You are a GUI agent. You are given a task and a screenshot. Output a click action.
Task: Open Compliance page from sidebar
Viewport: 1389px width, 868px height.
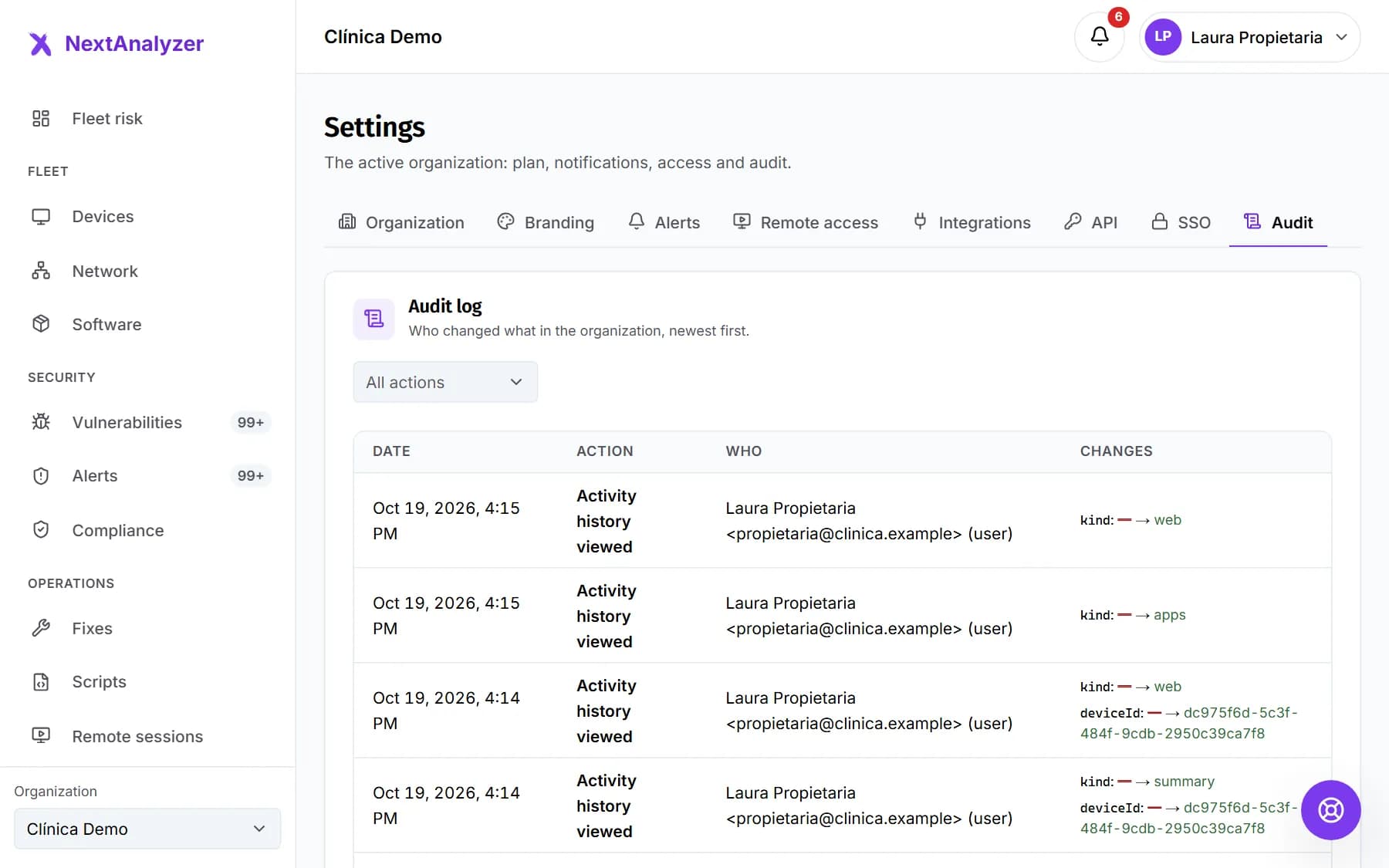pos(147,530)
